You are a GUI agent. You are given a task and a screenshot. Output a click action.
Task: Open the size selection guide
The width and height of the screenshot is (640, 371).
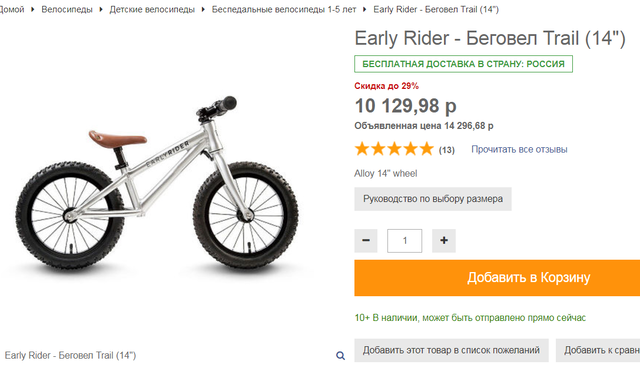433,199
